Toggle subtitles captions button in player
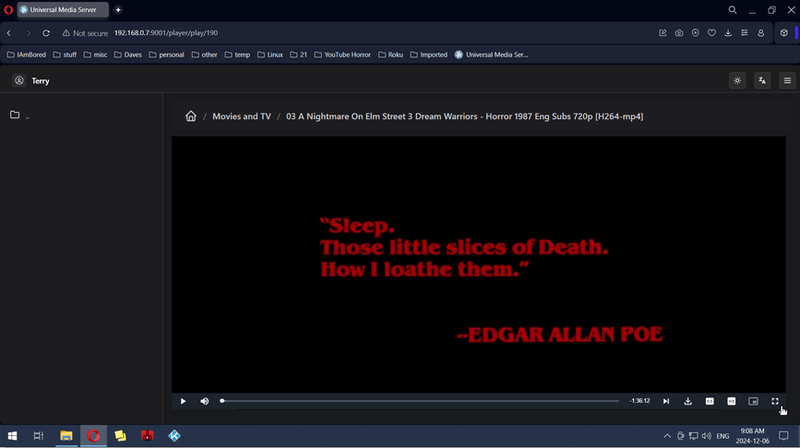This screenshot has height=448, width=800. tap(710, 401)
